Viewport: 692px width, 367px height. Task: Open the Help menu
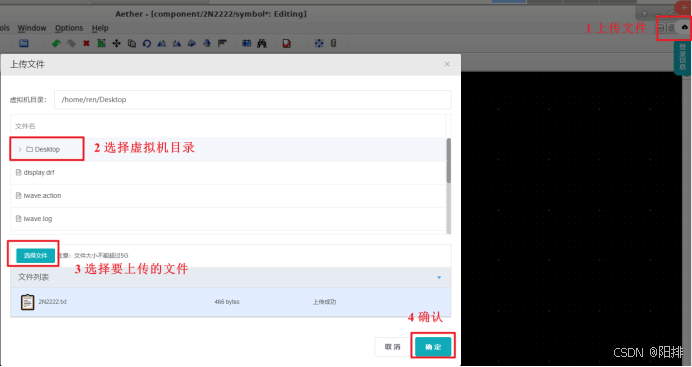(x=100, y=28)
